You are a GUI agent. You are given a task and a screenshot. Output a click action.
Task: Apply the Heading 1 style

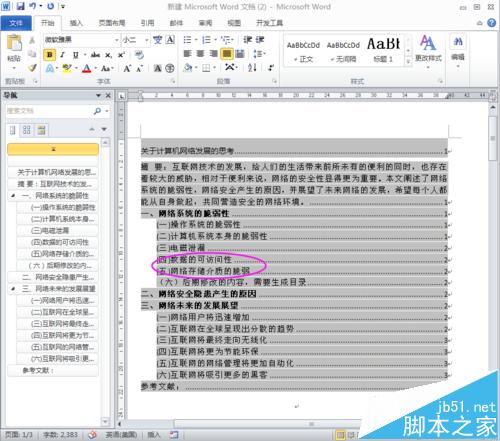383,50
